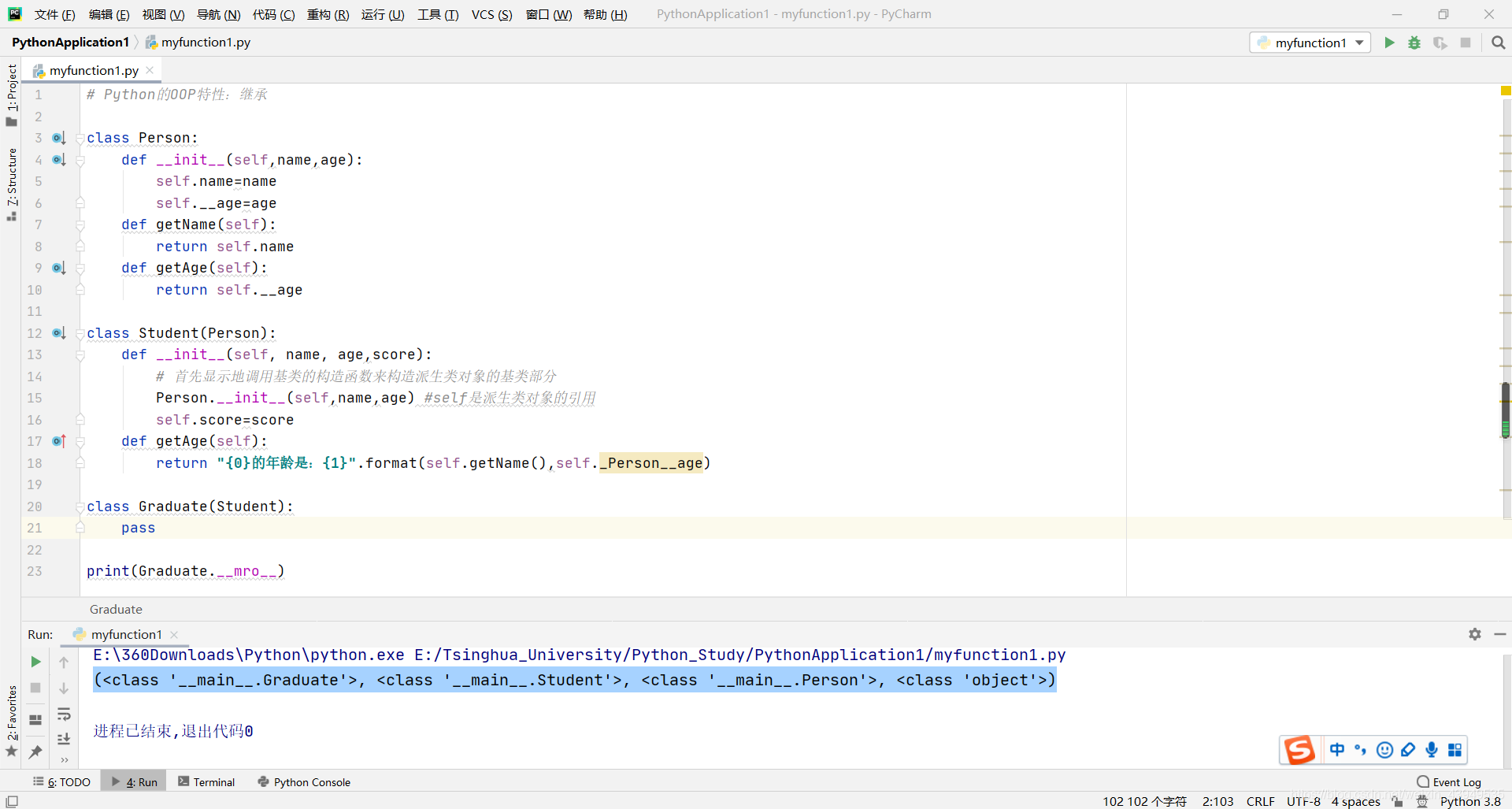This screenshot has width=1512, height=809.
Task: Open Sogou emoji smiley panel
Action: (x=1384, y=750)
